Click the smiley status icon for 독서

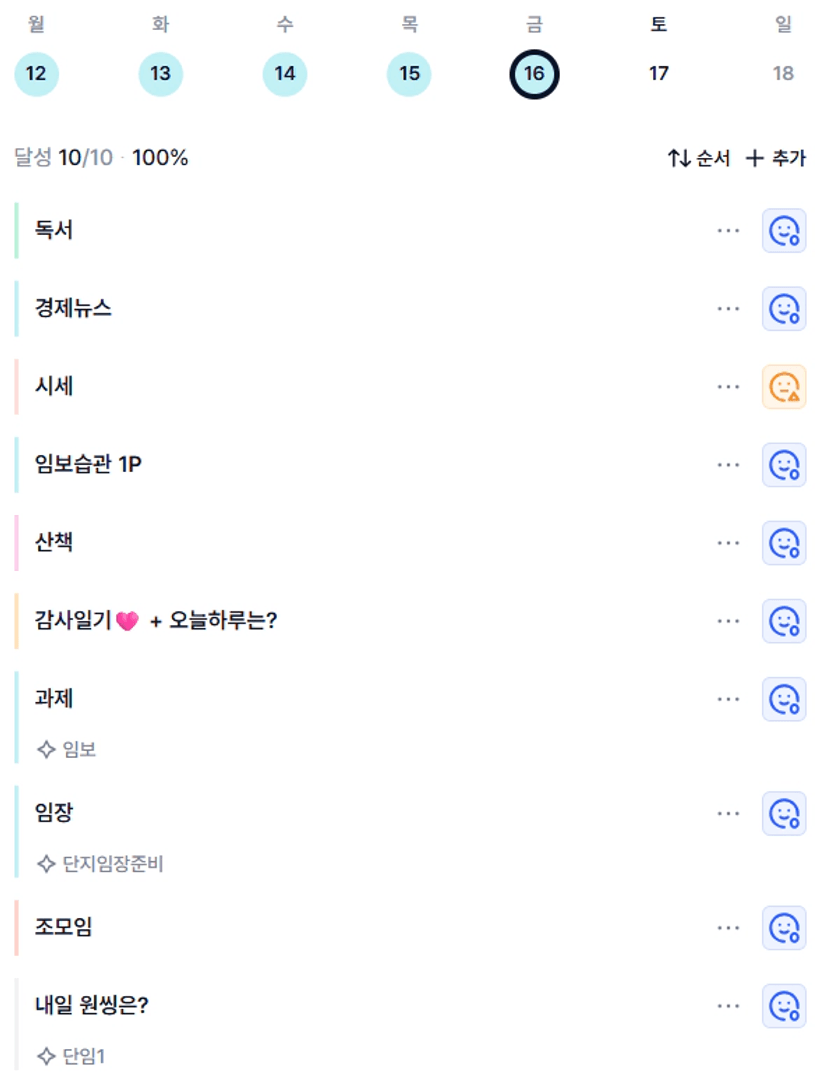point(784,231)
